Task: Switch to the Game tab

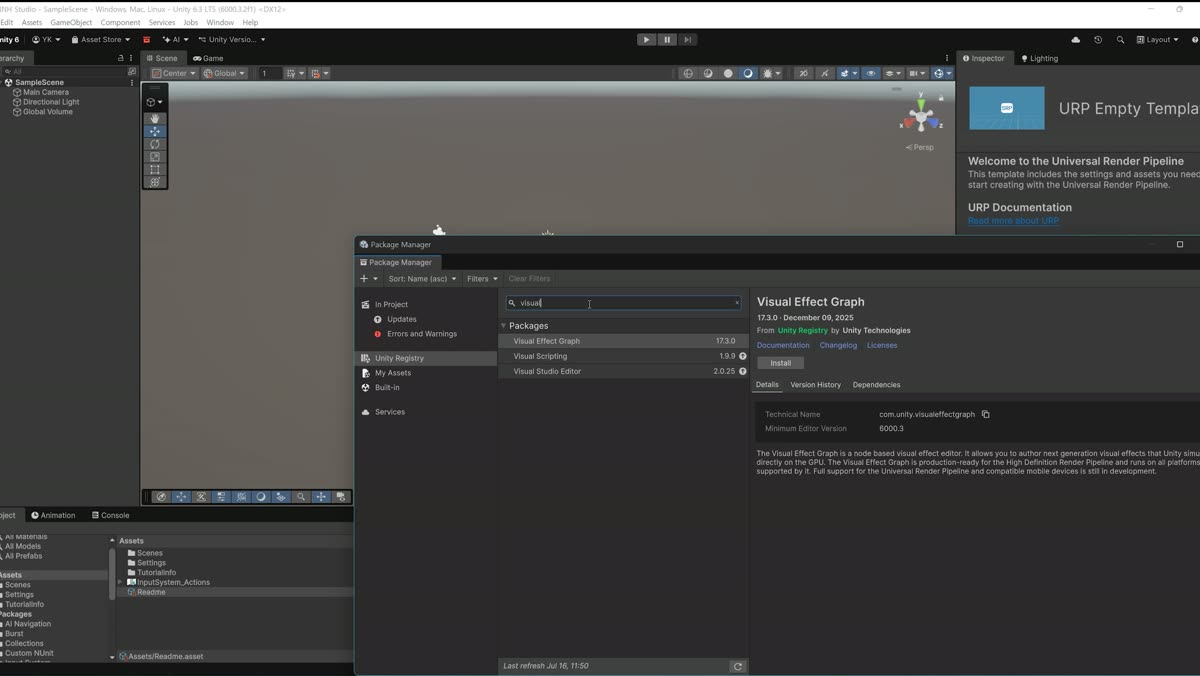Action: (209, 58)
